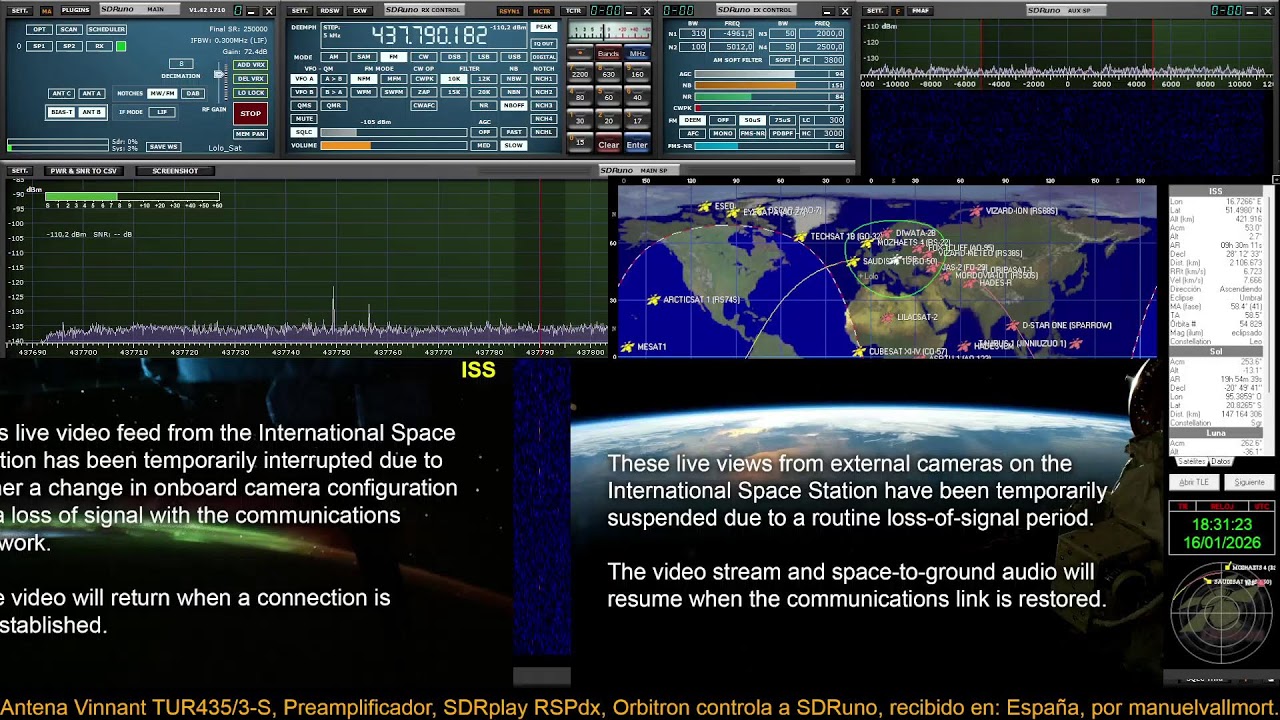Click ADD VRX button
1280x720 pixels.
click(x=250, y=65)
